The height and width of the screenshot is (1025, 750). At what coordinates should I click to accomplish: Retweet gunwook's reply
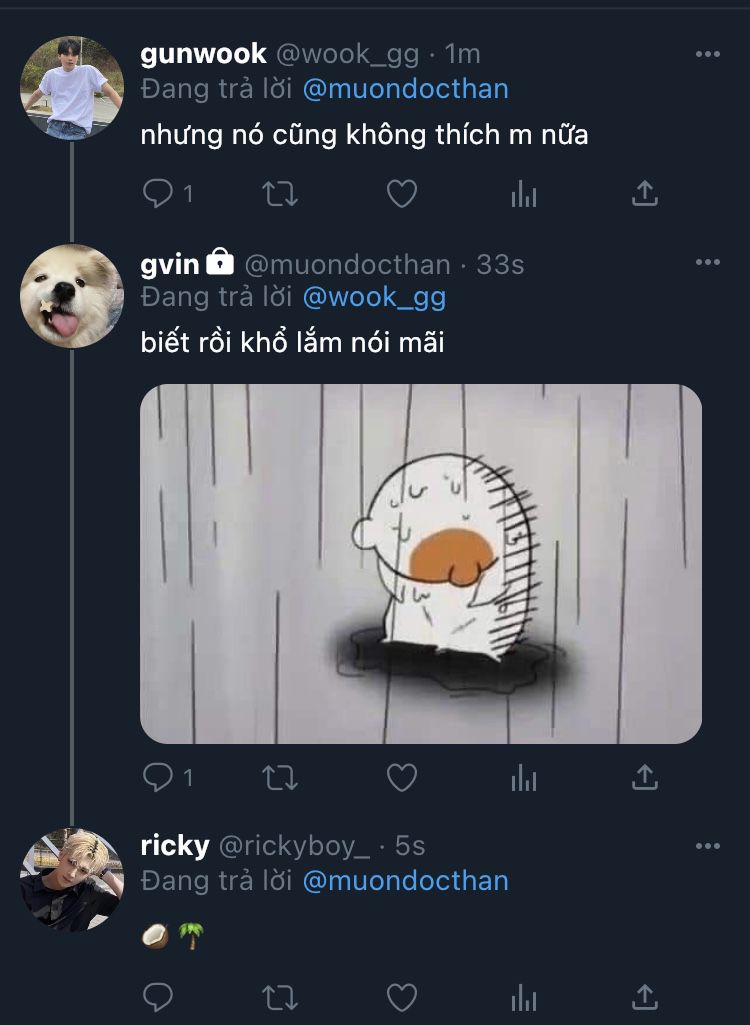pos(280,193)
